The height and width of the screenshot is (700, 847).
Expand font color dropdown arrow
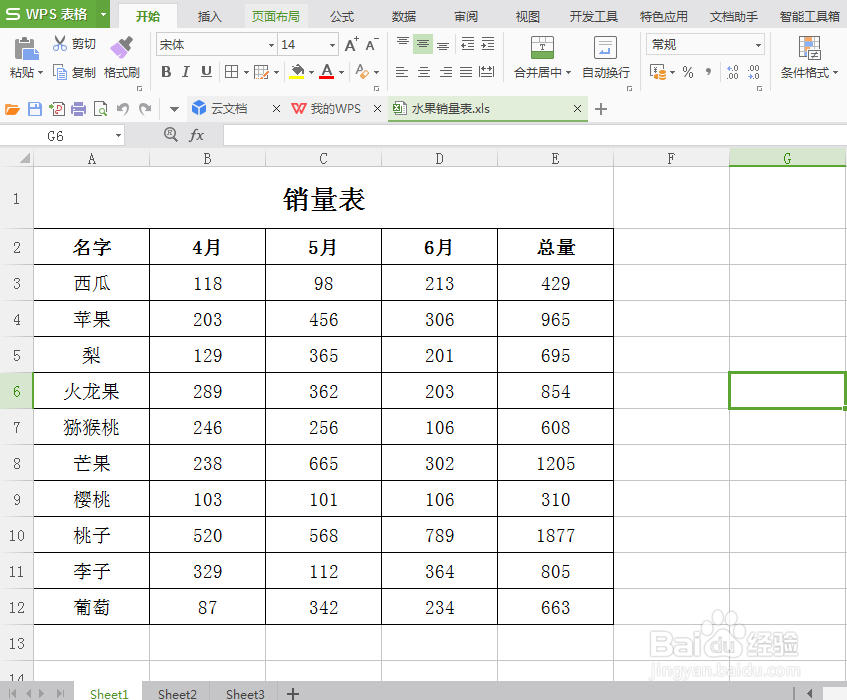point(341,72)
